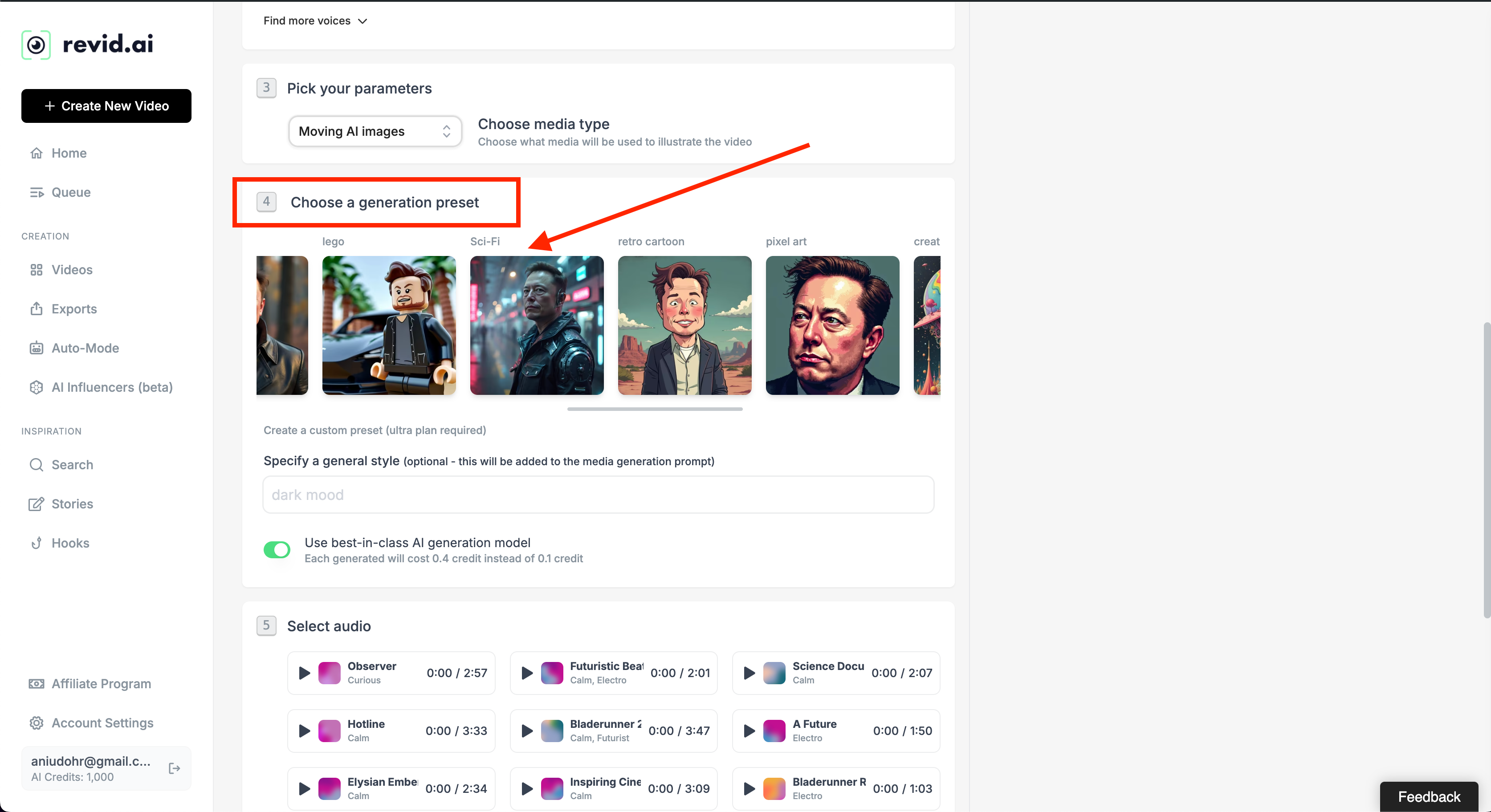
Task: Go to Exports in the sidebar
Action: [73, 309]
